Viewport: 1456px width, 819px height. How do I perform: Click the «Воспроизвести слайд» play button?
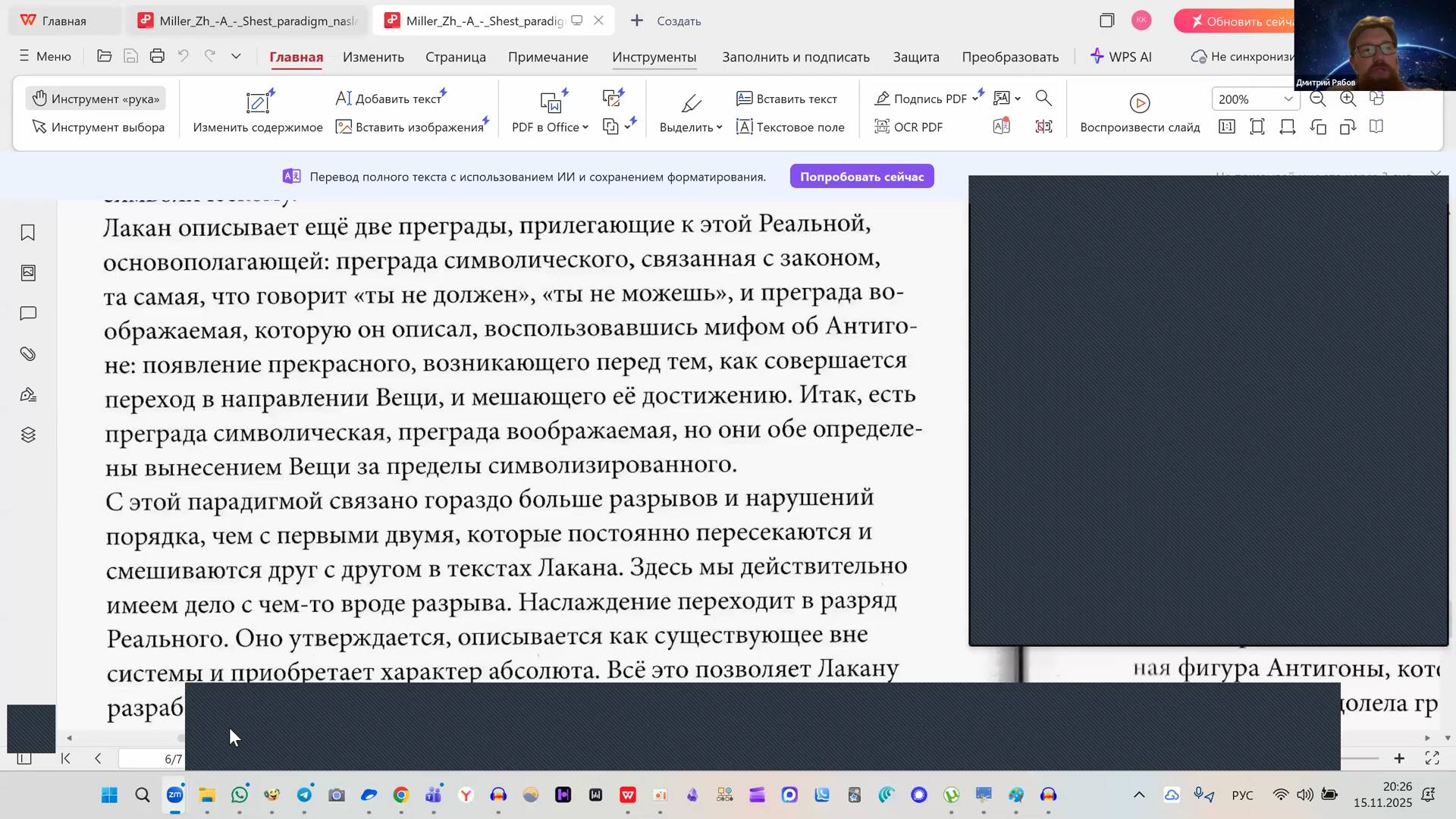point(1139,103)
